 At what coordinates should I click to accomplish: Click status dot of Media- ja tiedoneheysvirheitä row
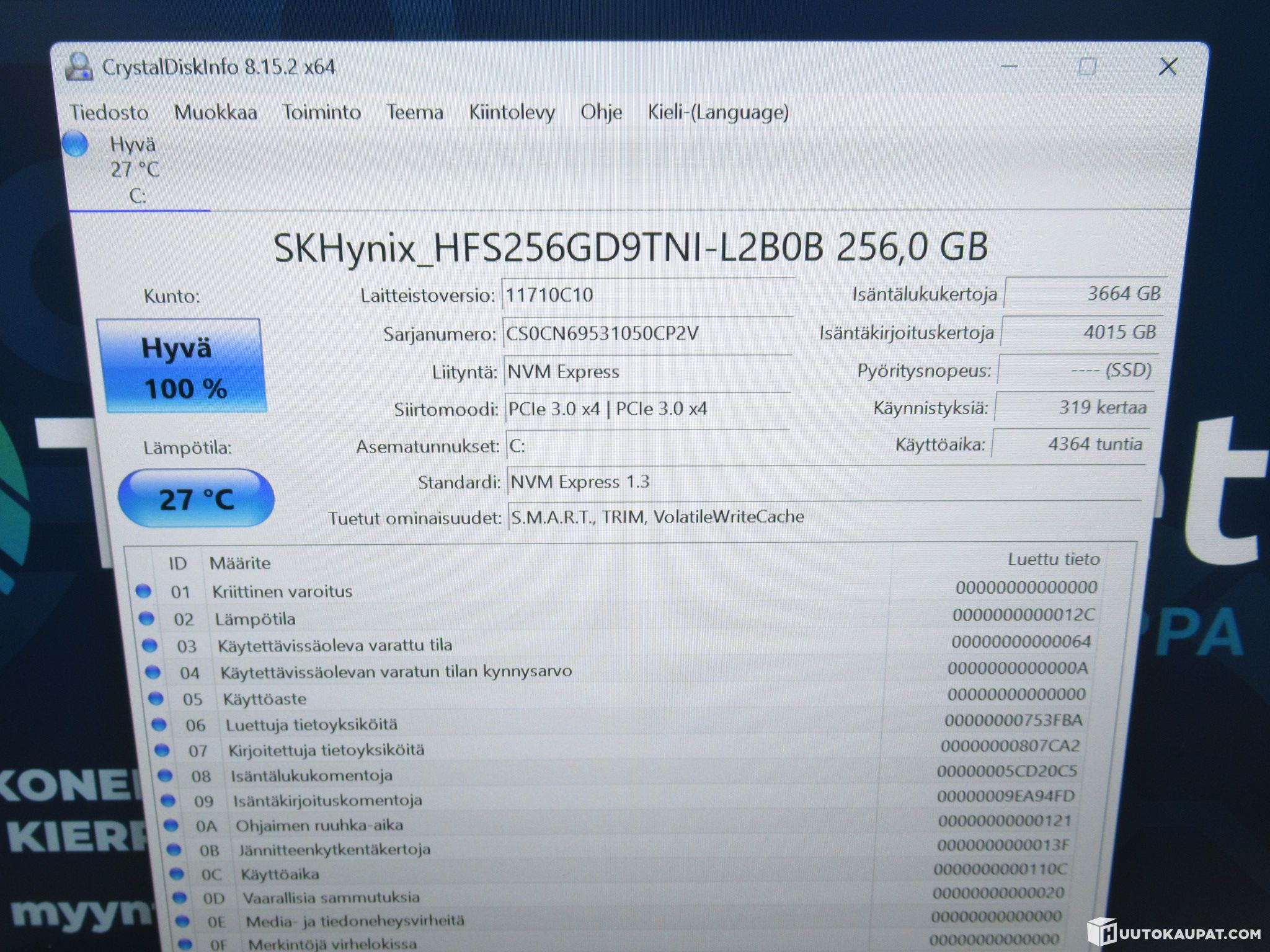[x=182, y=921]
